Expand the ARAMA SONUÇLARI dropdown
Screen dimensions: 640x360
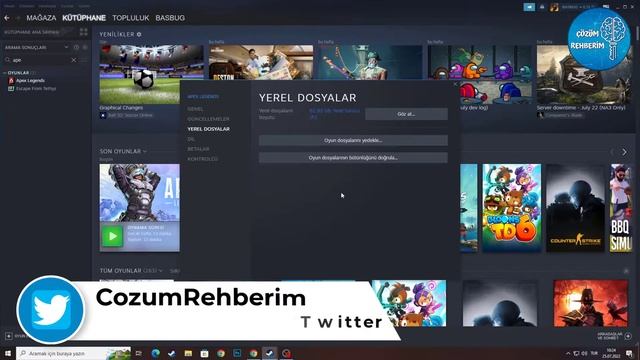tap(66, 47)
